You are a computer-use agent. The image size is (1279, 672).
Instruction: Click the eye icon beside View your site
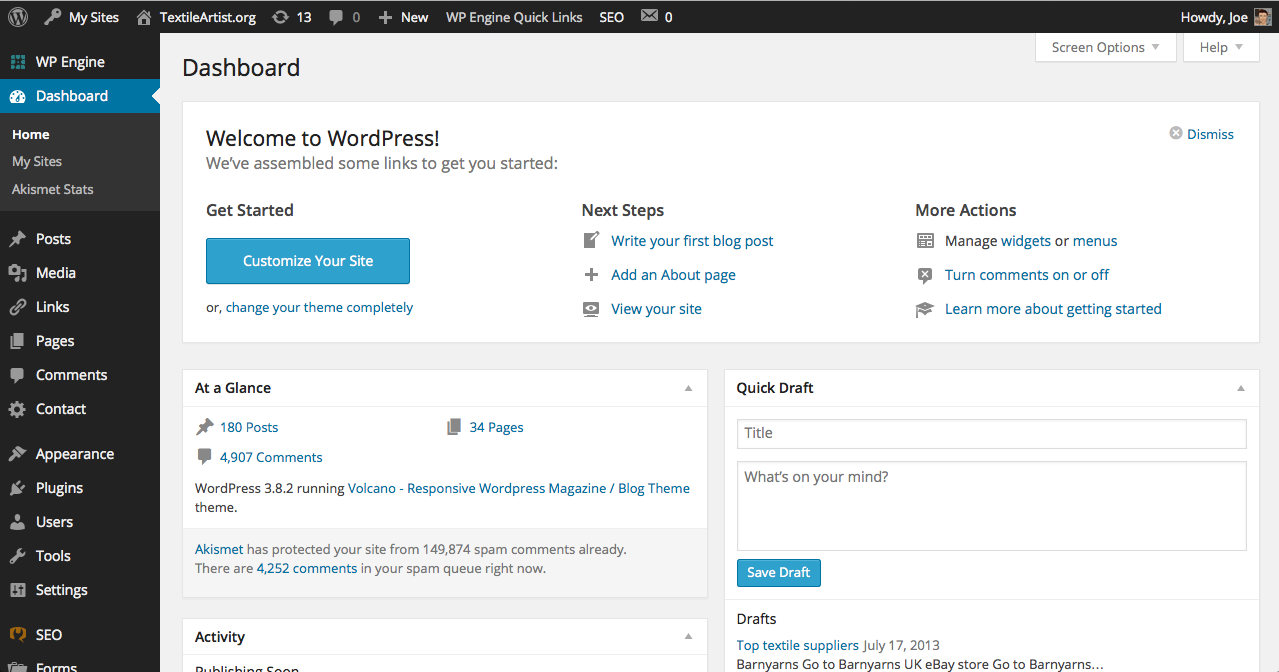(592, 309)
